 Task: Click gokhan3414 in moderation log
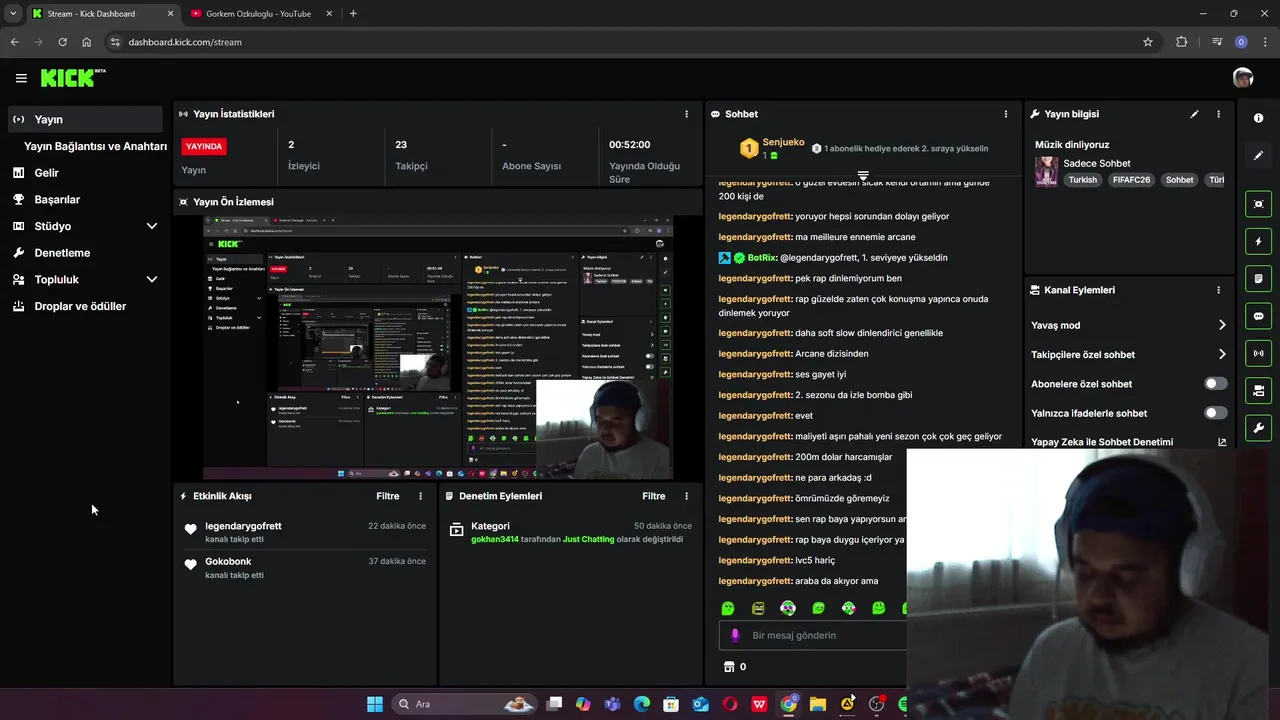495,539
